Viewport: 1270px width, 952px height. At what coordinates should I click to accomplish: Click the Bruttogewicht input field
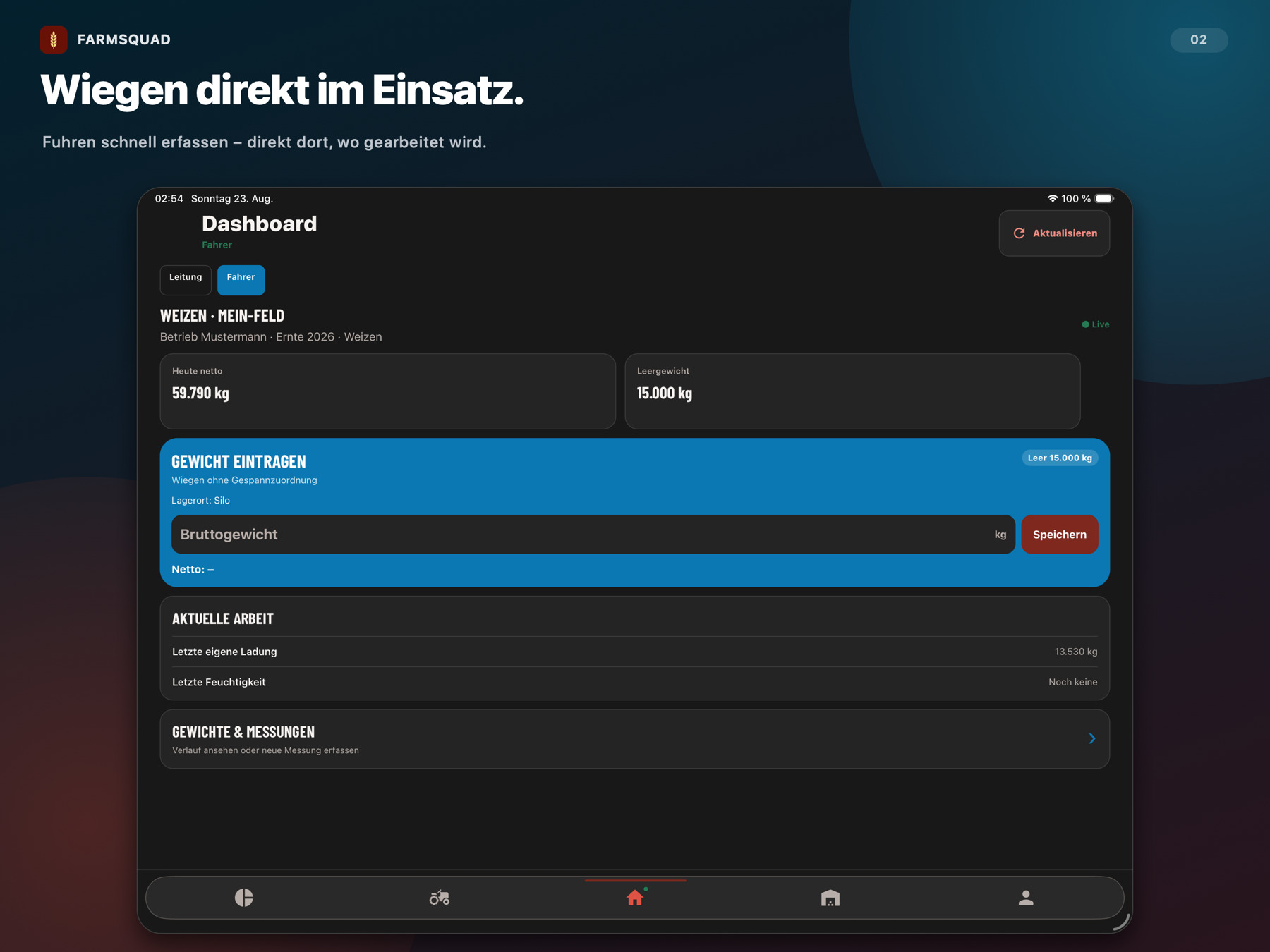click(593, 535)
